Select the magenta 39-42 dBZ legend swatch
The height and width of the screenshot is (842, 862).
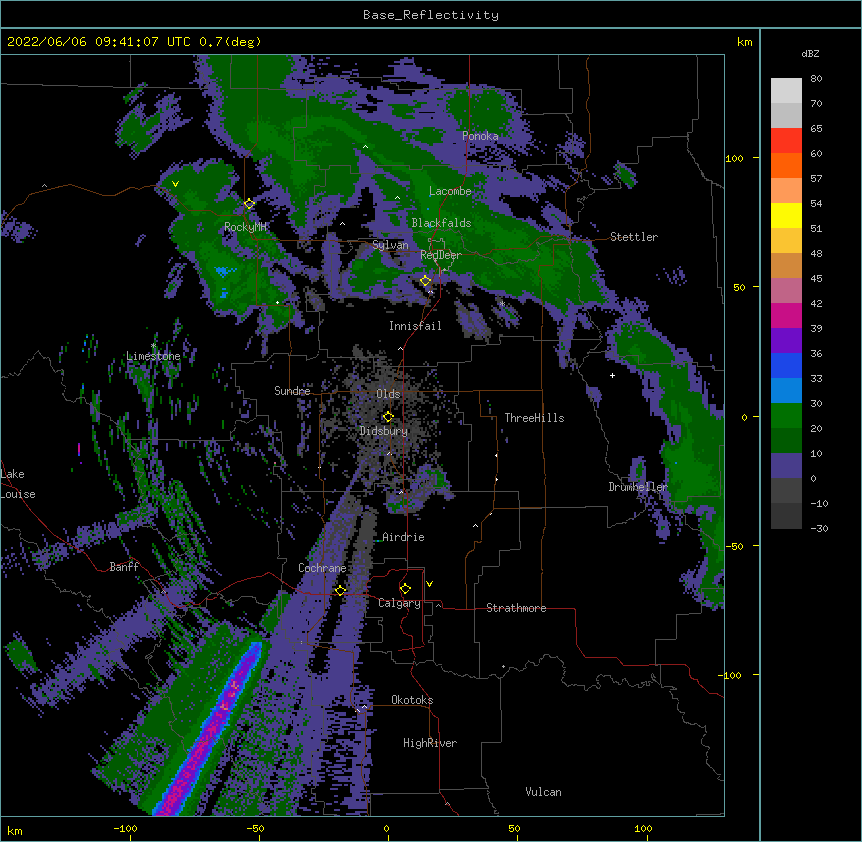[x=786, y=315]
